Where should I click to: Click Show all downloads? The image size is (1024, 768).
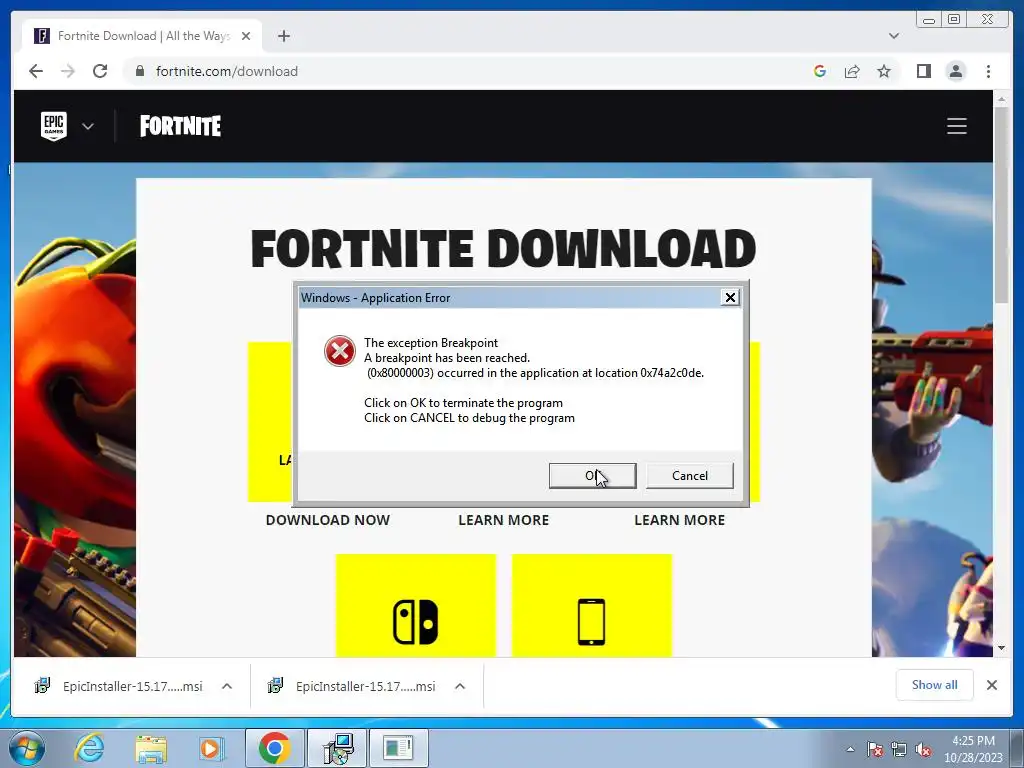point(935,685)
